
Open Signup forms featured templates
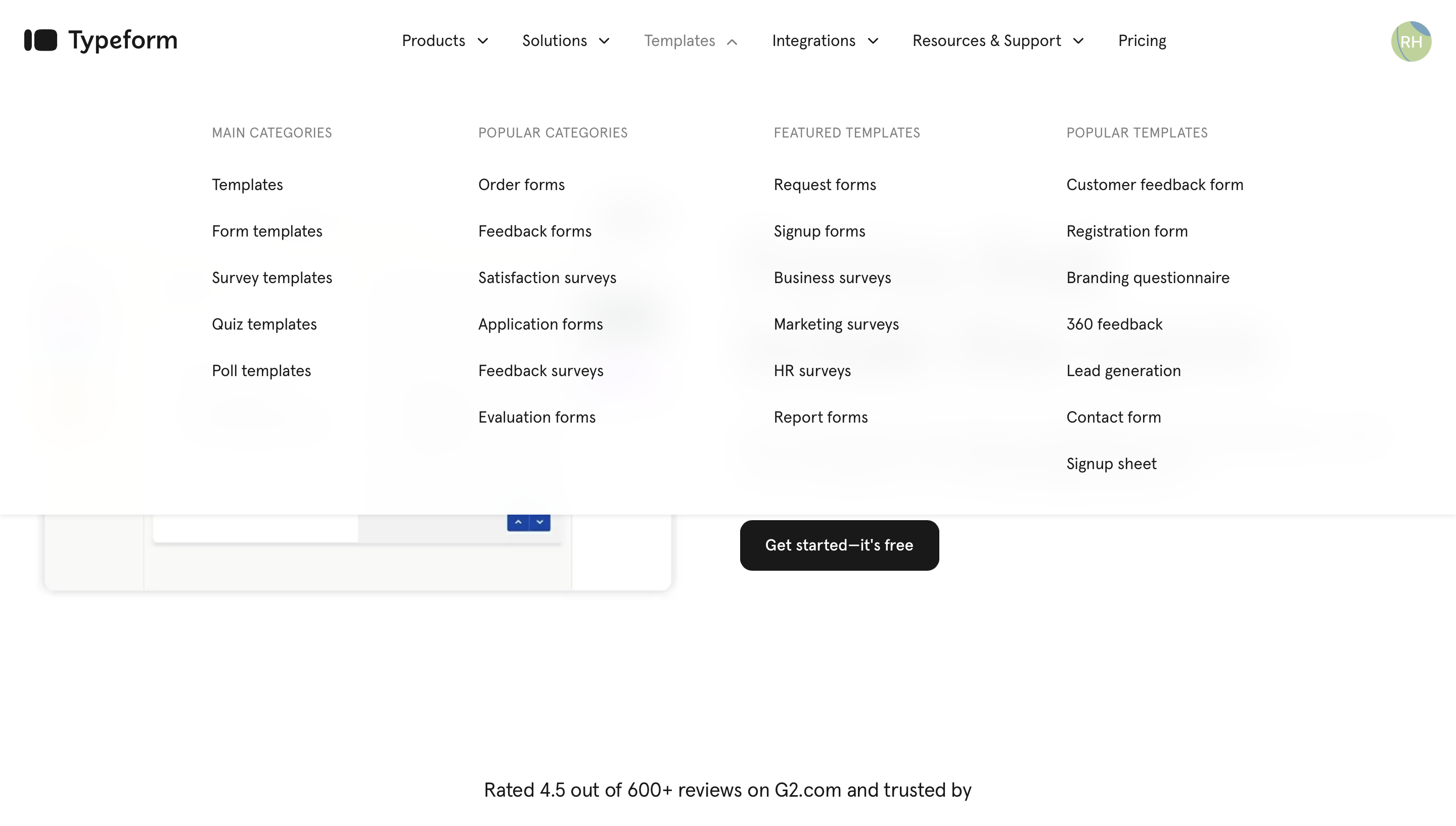(x=820, y=232)
